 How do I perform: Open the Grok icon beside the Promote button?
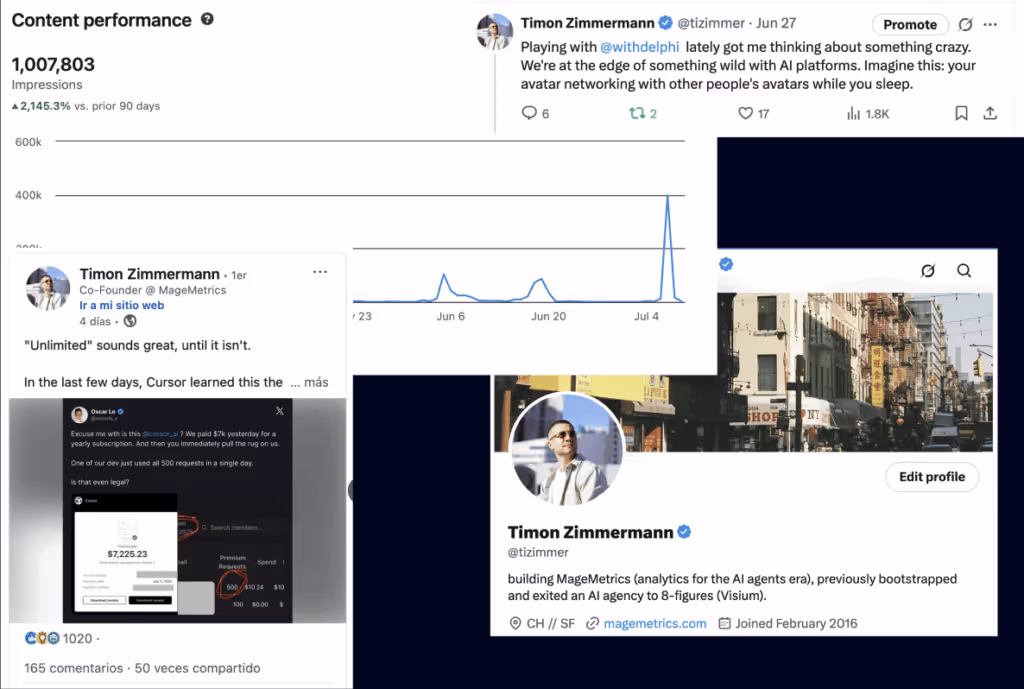click(965, 24)
